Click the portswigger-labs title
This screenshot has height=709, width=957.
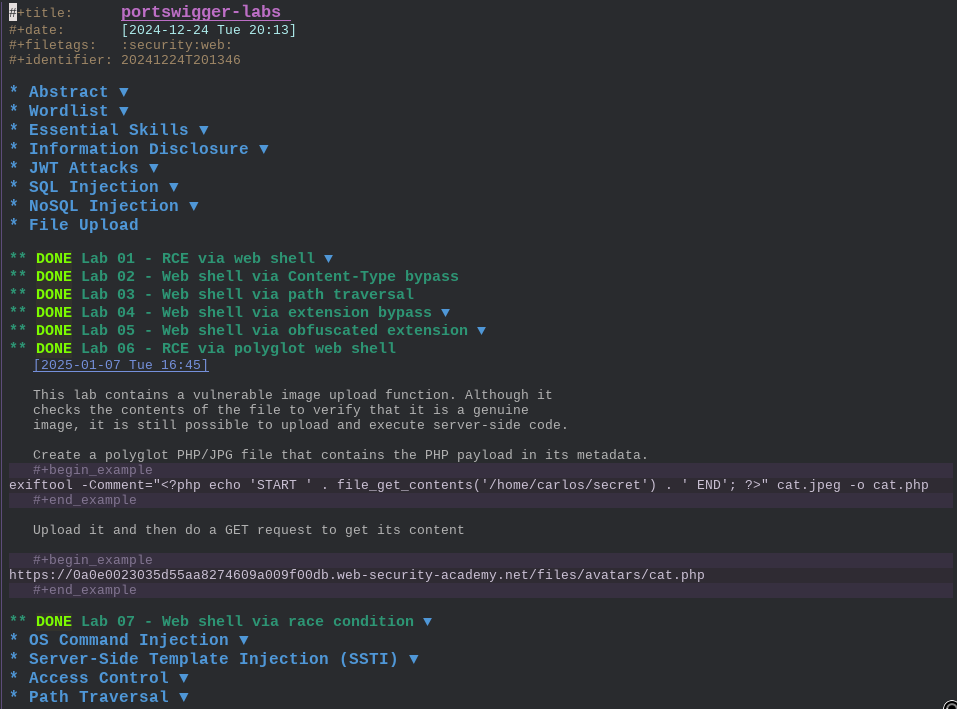click(x=201, y=12)
